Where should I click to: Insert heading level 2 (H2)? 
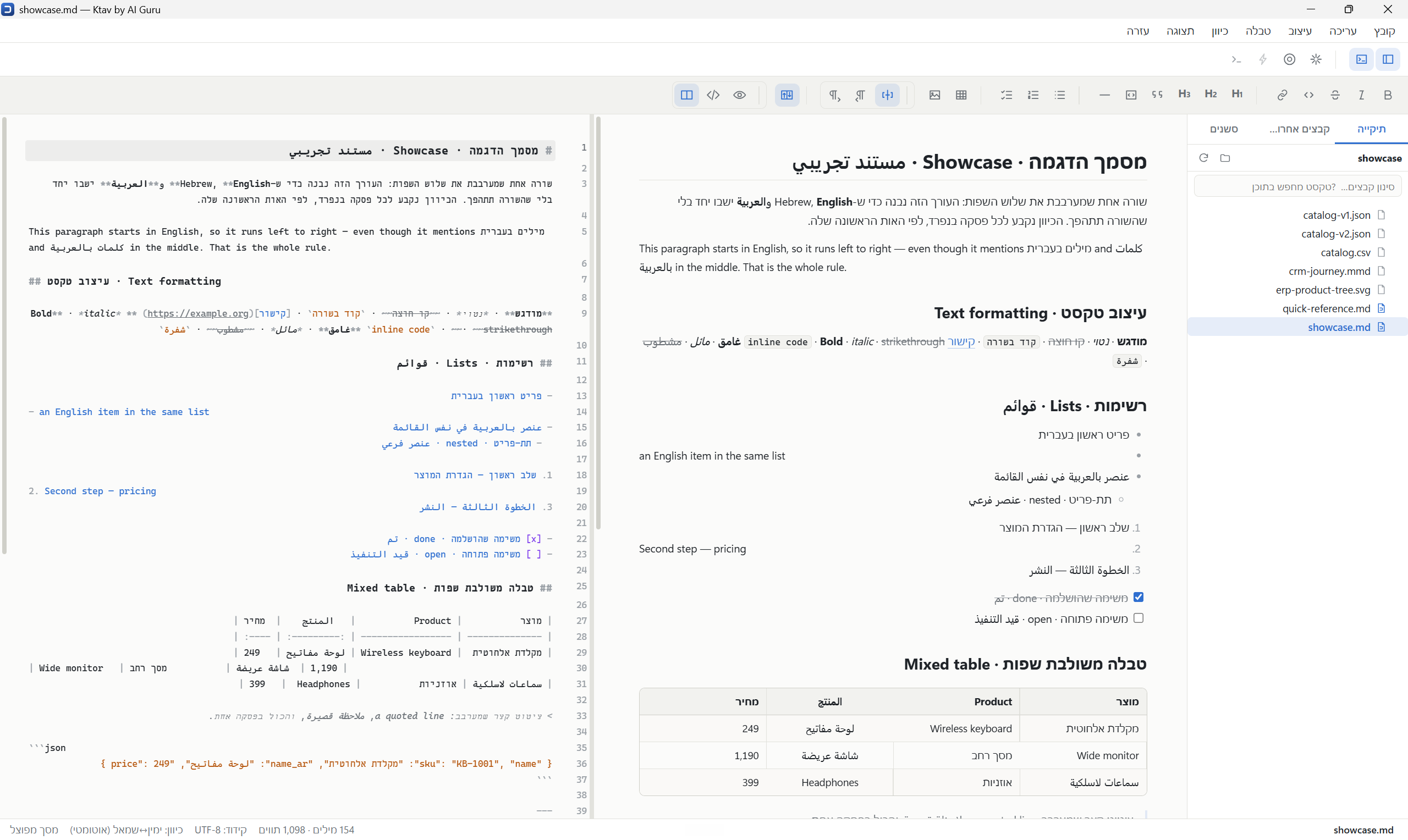1211,94
